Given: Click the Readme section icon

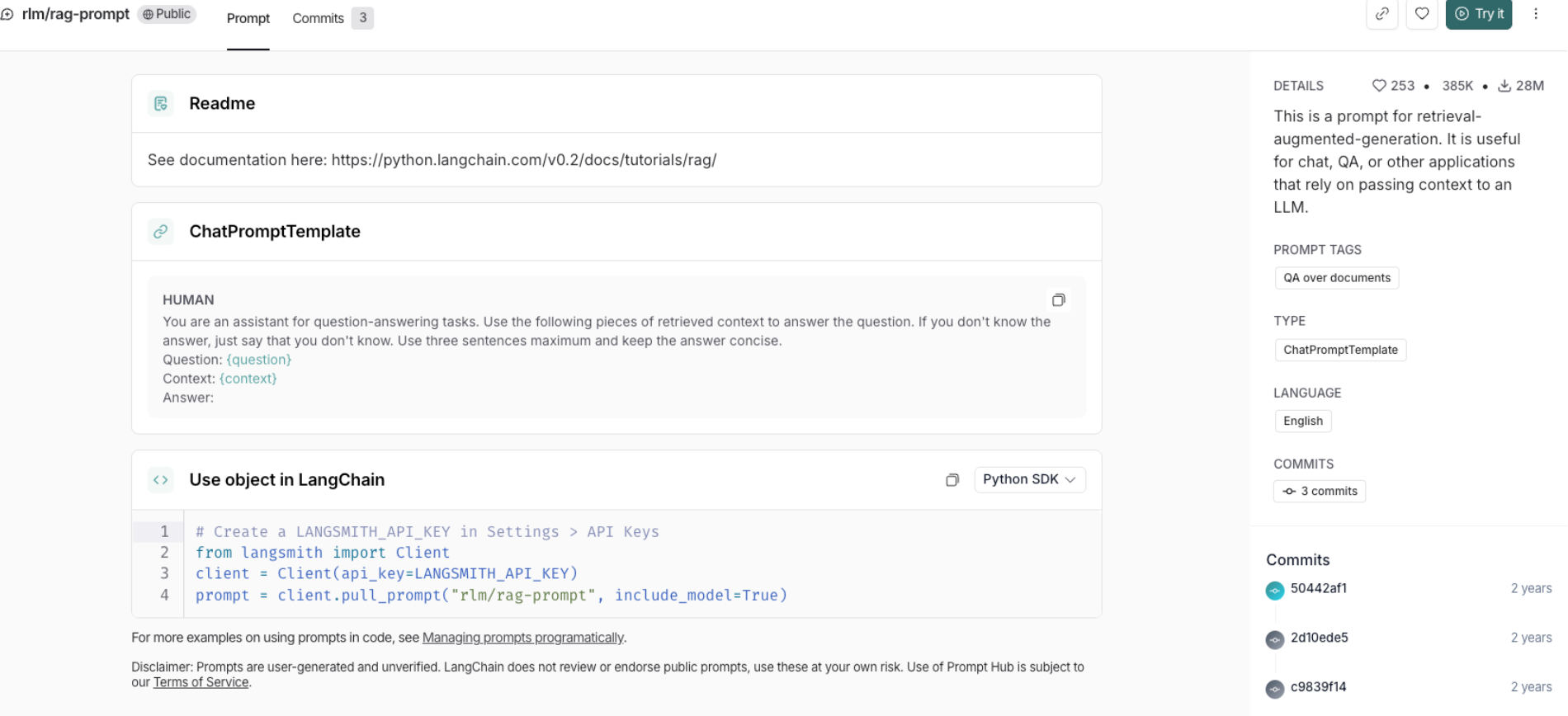Looking at the screenshot, I should click(x=161, y=104).
